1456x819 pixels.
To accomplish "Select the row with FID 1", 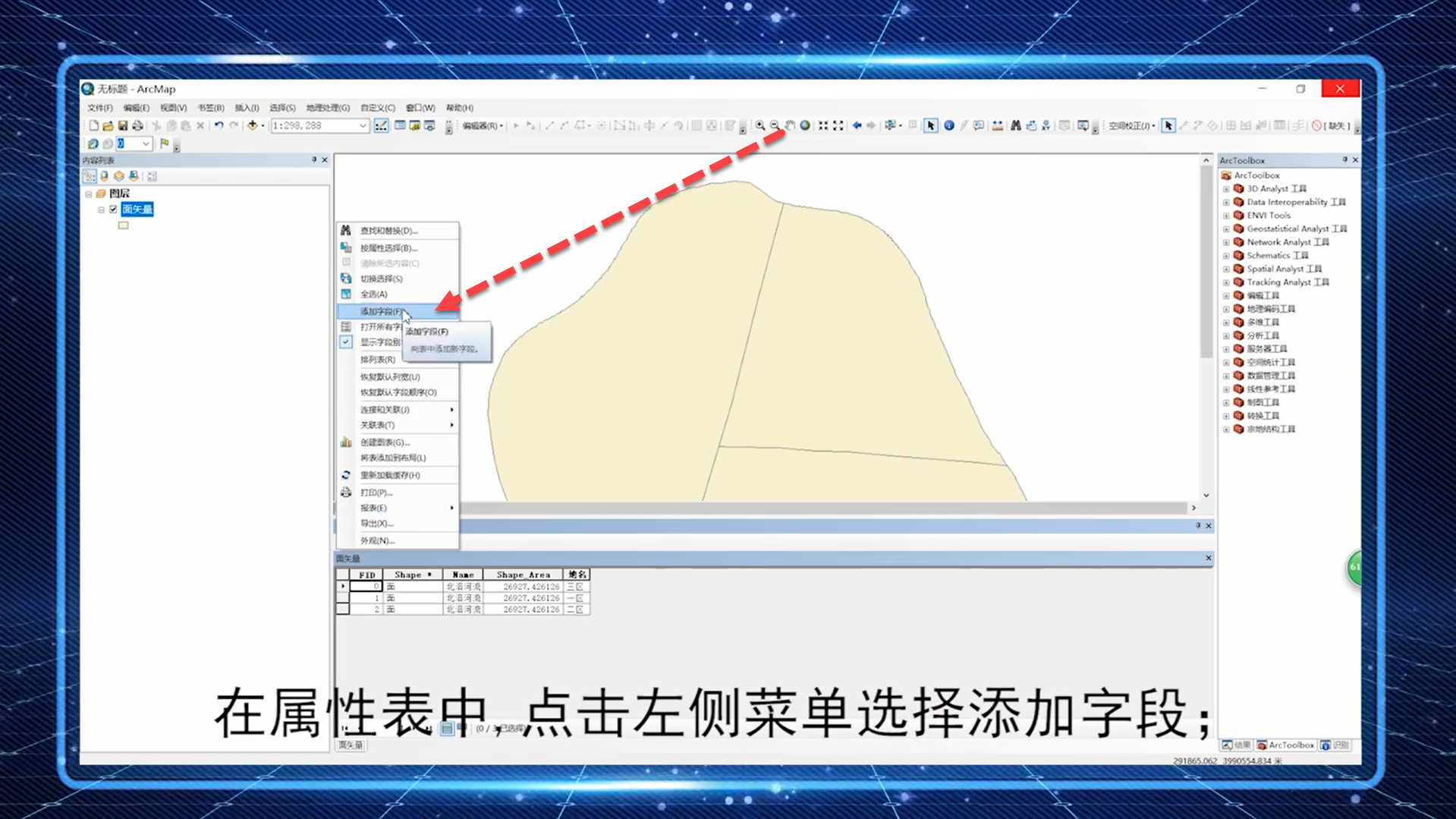I will coord(342,598).
